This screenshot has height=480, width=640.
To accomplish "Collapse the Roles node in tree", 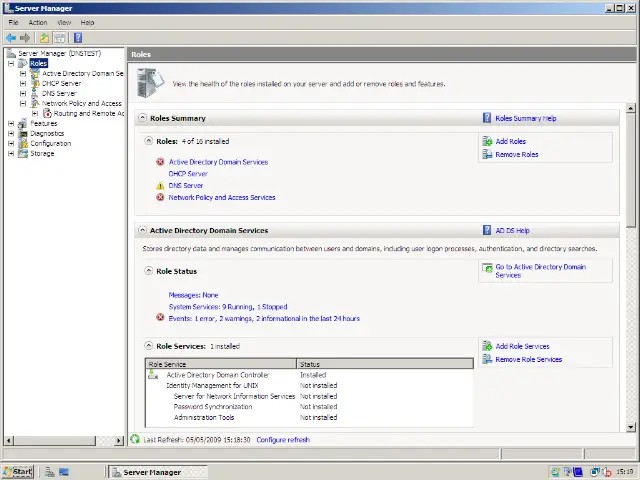I will (11, 63).
